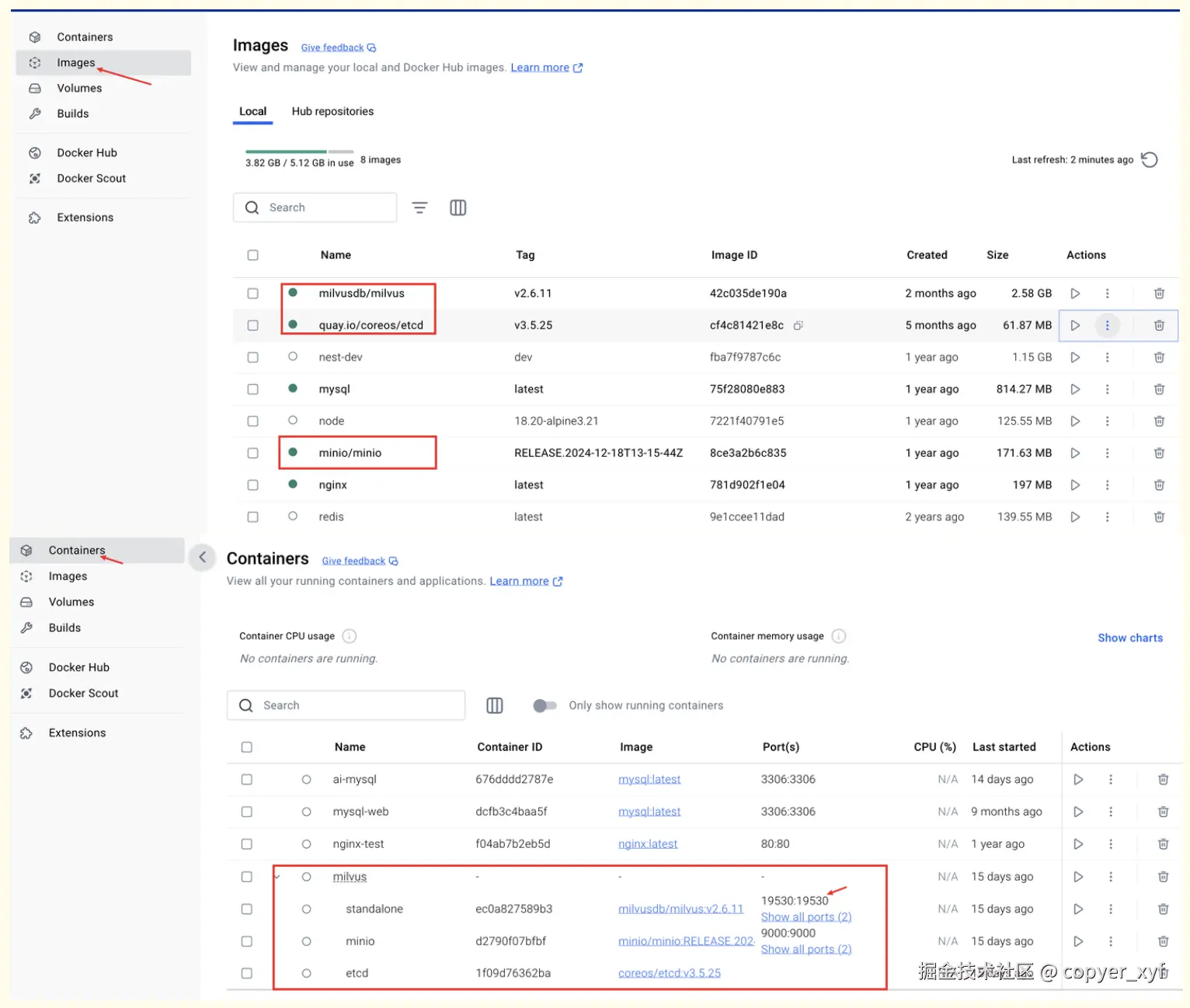Run the mysql image with play icon
Viewport: 1190px width, 1008px height.
[x=1075, y=389]
